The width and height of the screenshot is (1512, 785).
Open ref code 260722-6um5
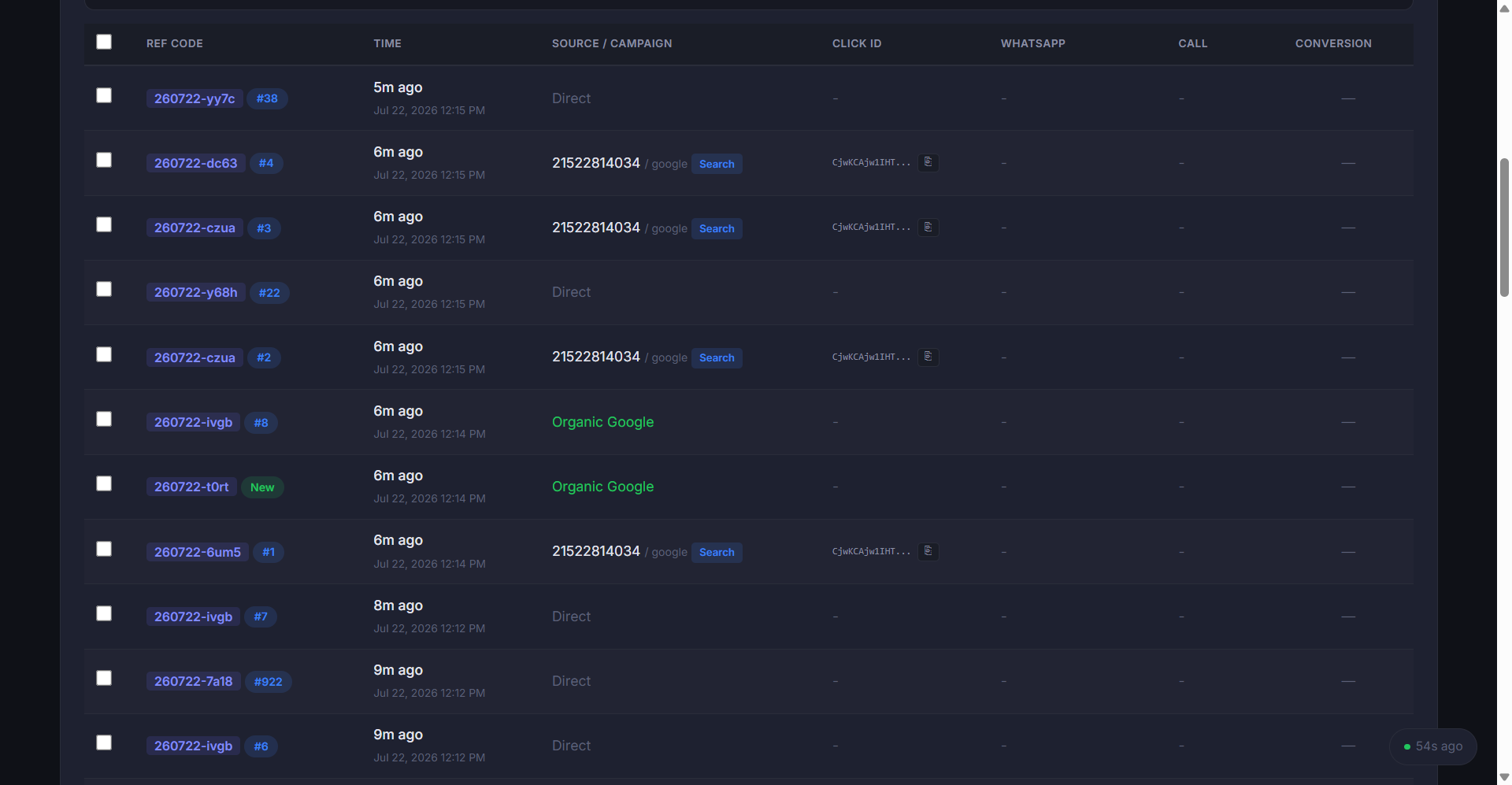(x=198, y=552)
